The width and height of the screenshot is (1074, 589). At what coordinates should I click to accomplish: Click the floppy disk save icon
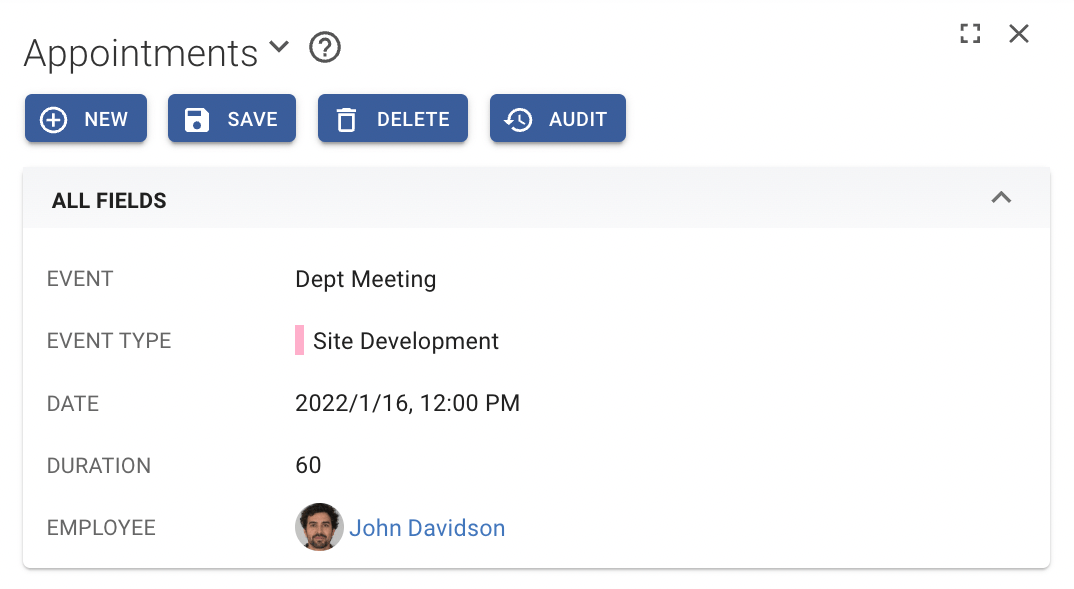[x=198, y=118]
